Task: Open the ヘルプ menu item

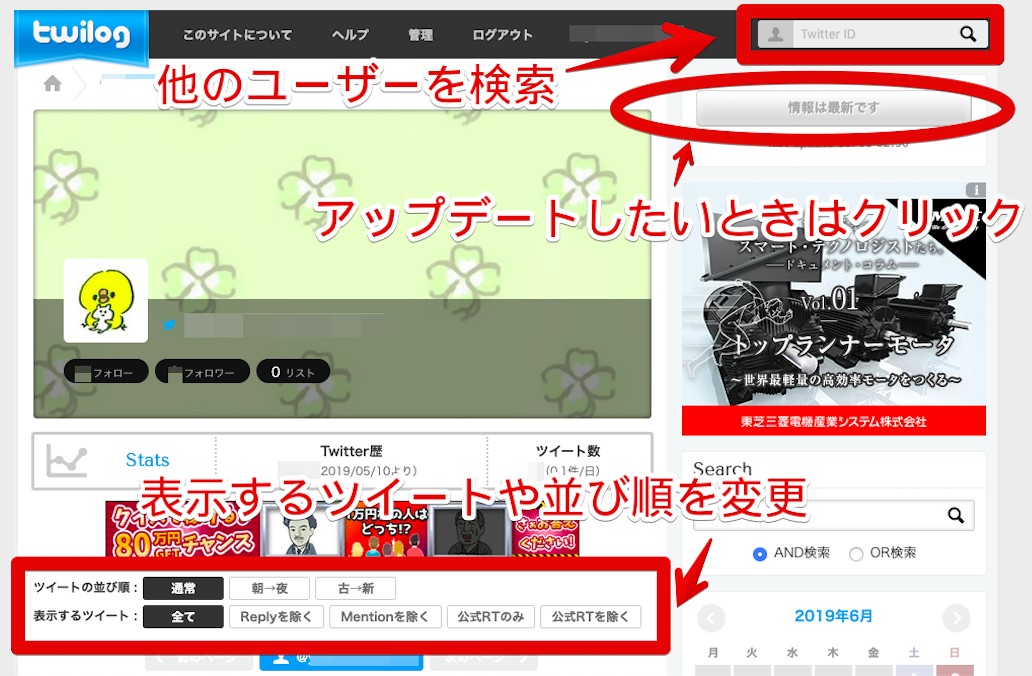Action: (x=350, y=35)
